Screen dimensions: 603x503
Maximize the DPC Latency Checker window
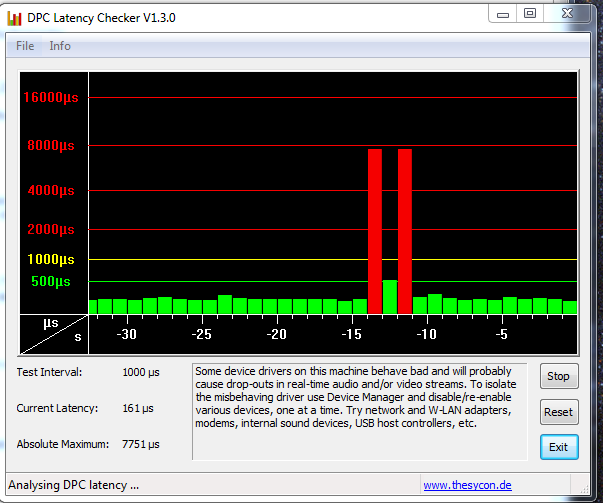click(530, 13)
